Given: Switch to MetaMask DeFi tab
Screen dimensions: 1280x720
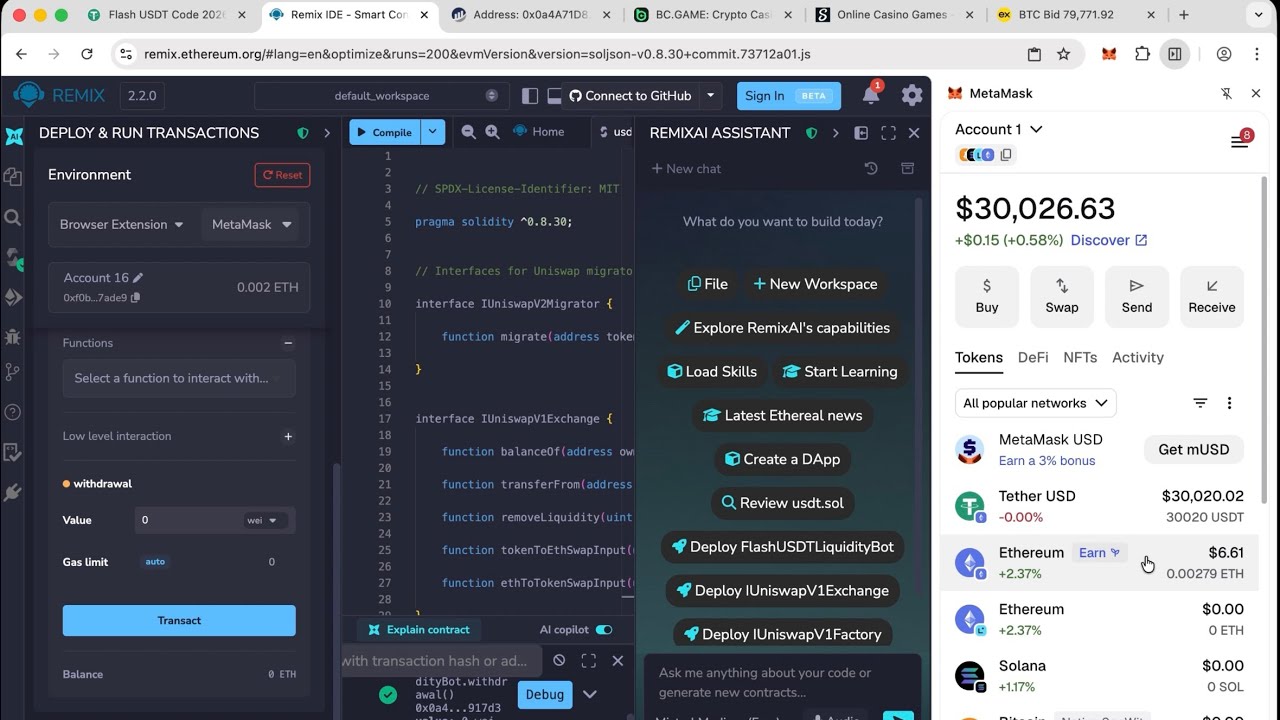Looking at the screenshot, I should [1033, 357].
